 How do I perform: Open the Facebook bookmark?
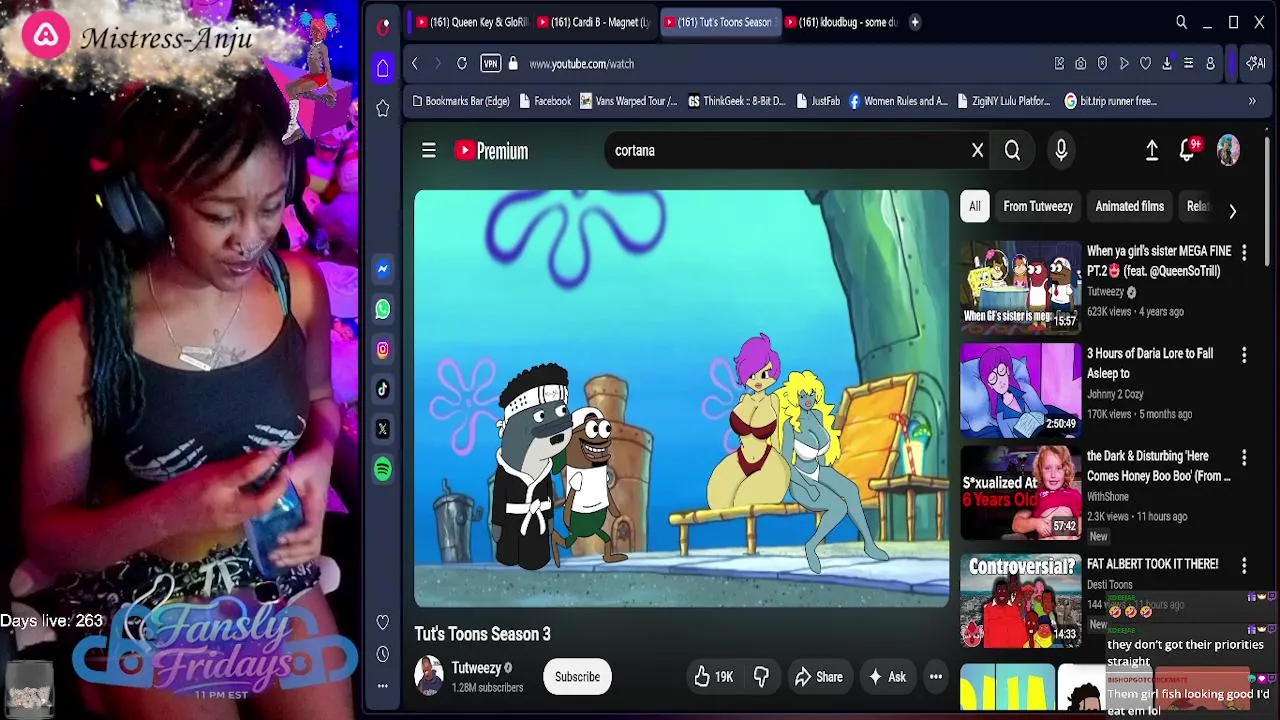tap(544, 101)
